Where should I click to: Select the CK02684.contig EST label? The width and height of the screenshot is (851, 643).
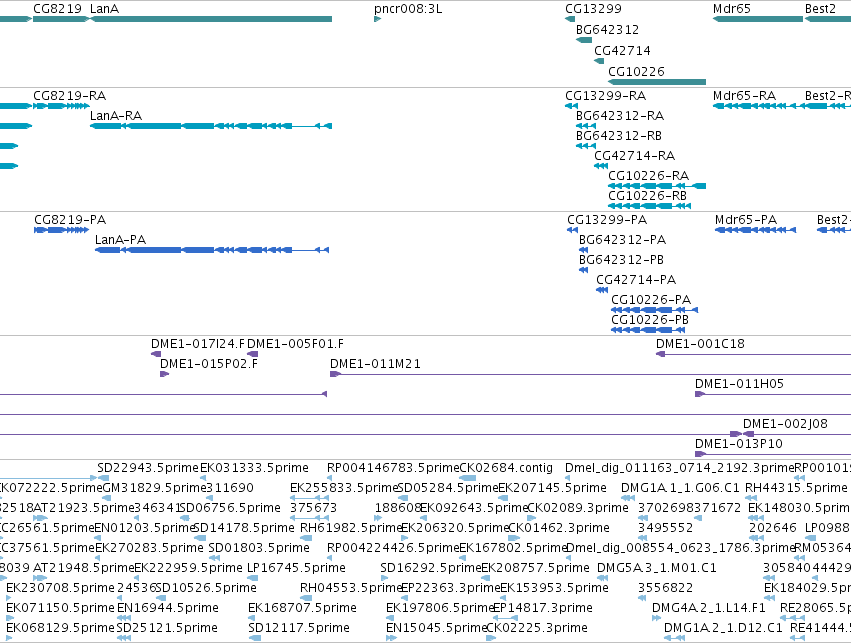tap(506, 468)
